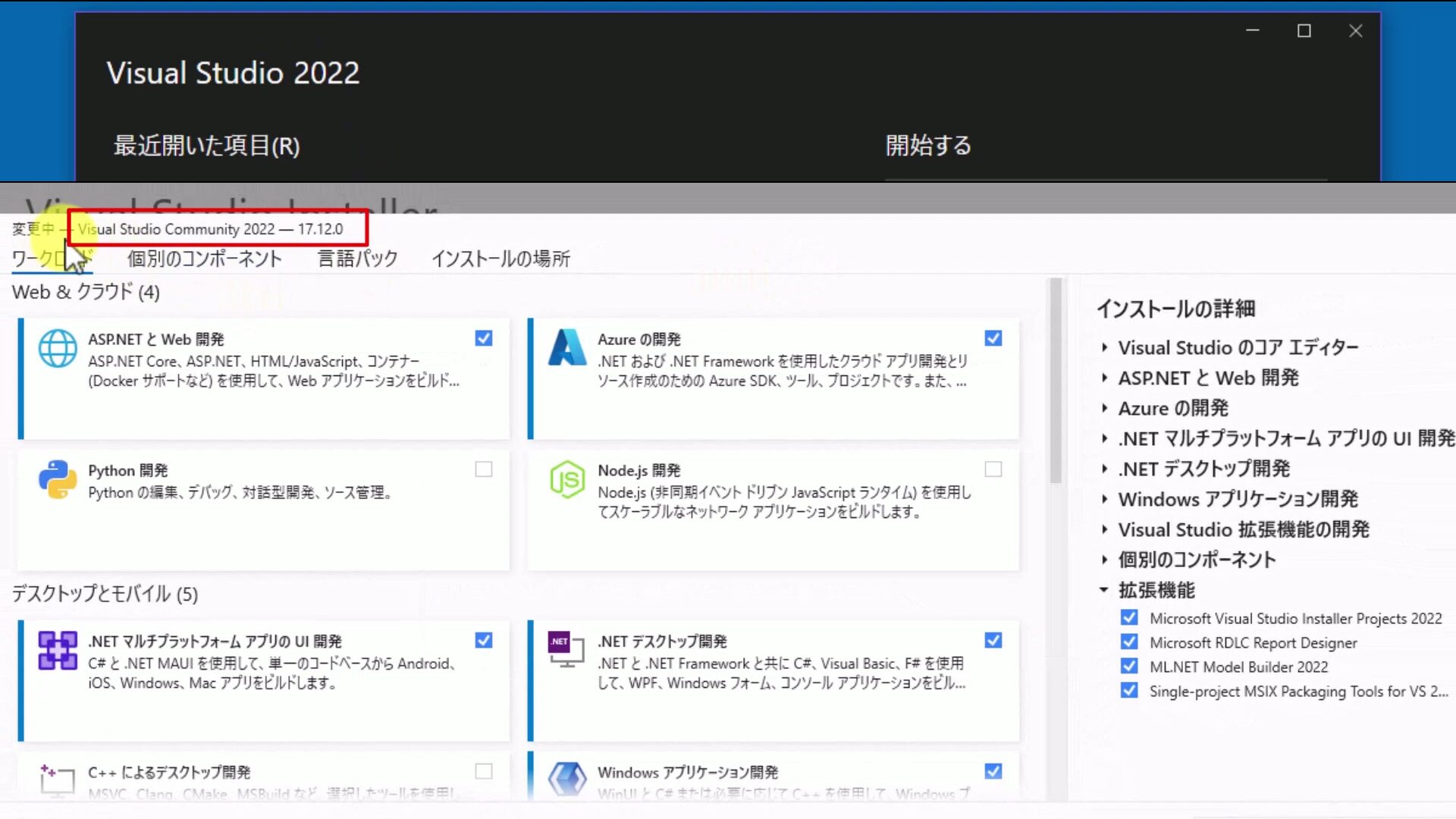This screenshot has width=1456, height=819.
Task: Expand Visual Studio 拡張機能の開発 details
Action: (x=1104, y=529)
